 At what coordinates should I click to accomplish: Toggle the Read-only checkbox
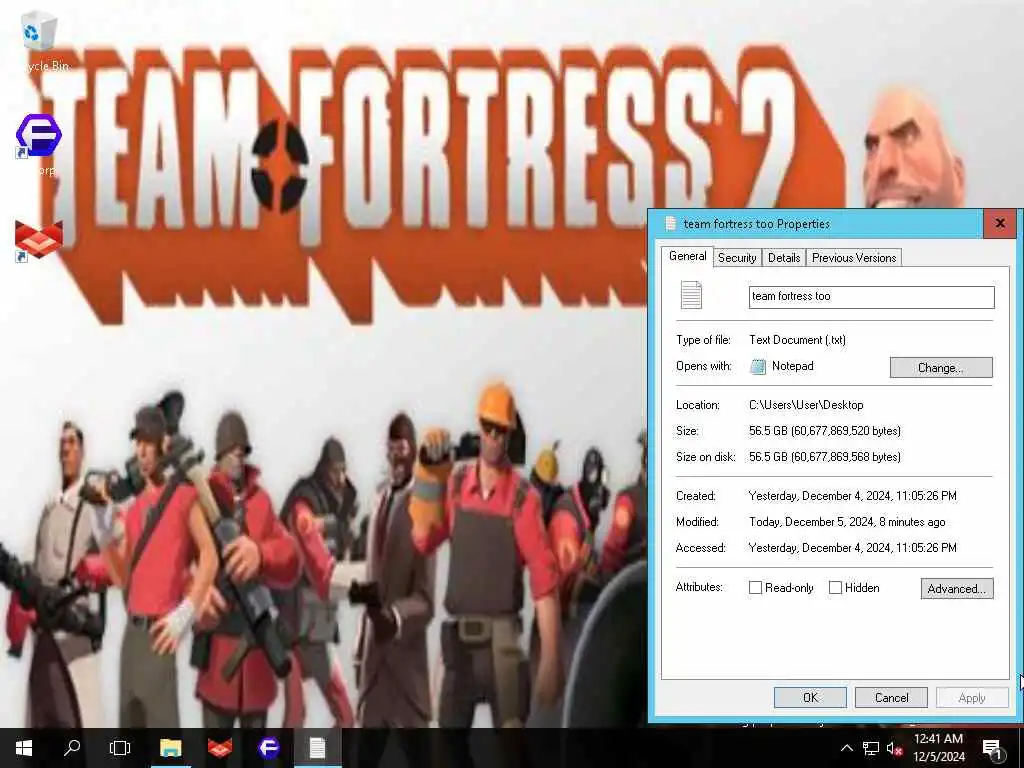click(755, 588)
